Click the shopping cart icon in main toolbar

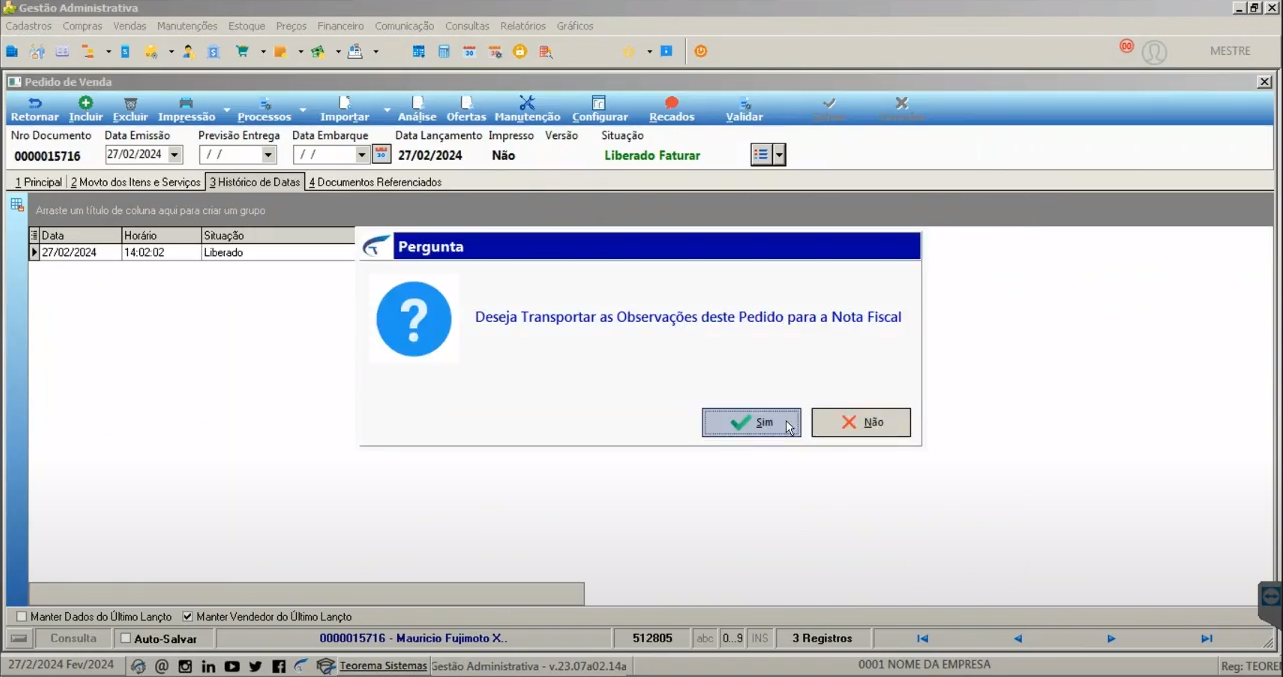[242, 52]
